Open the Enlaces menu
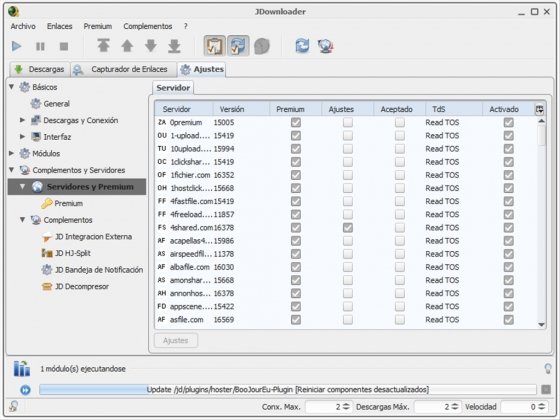This screenshot has height=420, width=560. pyautogui.click(x=60, y=26)
